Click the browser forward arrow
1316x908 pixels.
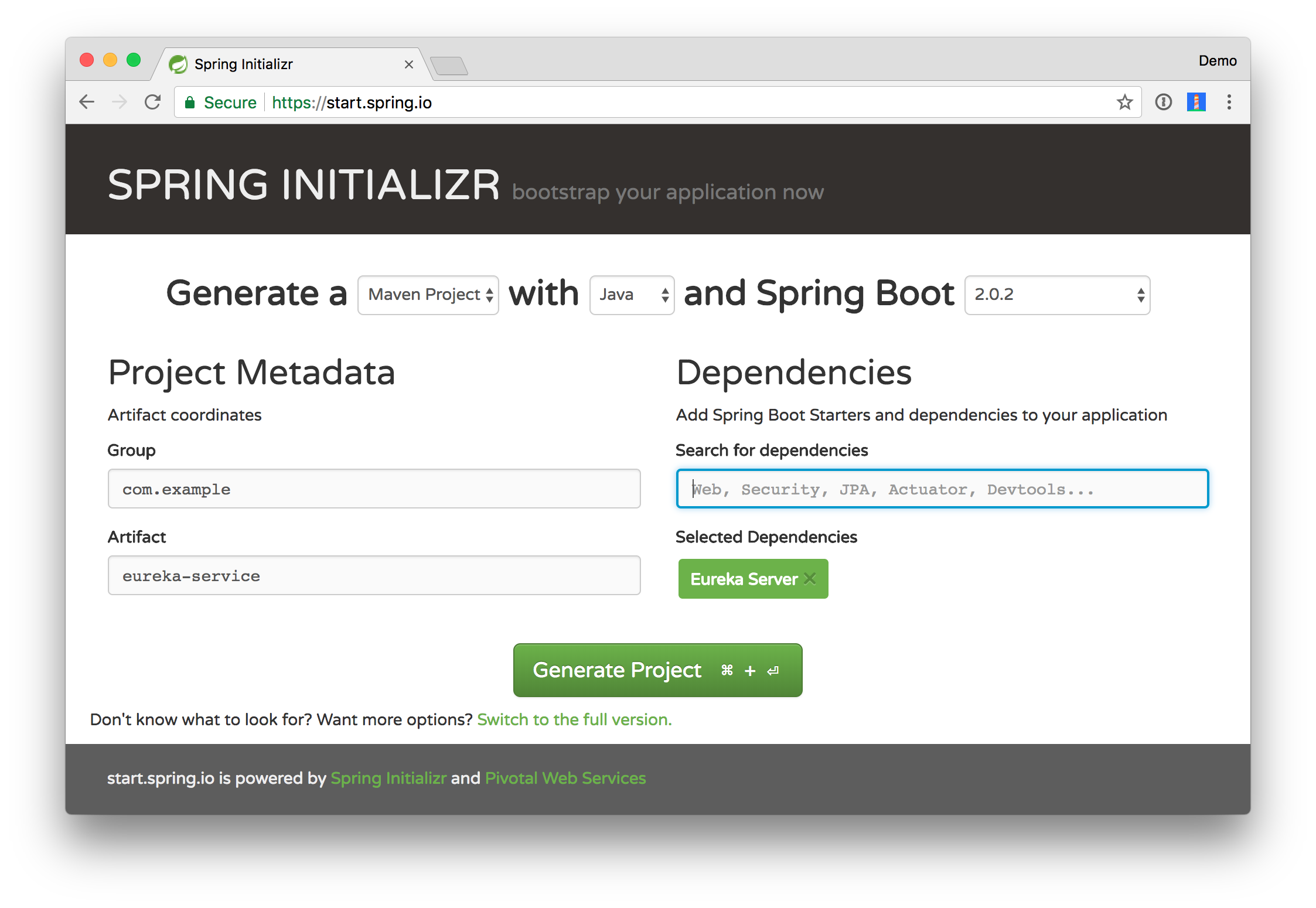tap(119, 102)
